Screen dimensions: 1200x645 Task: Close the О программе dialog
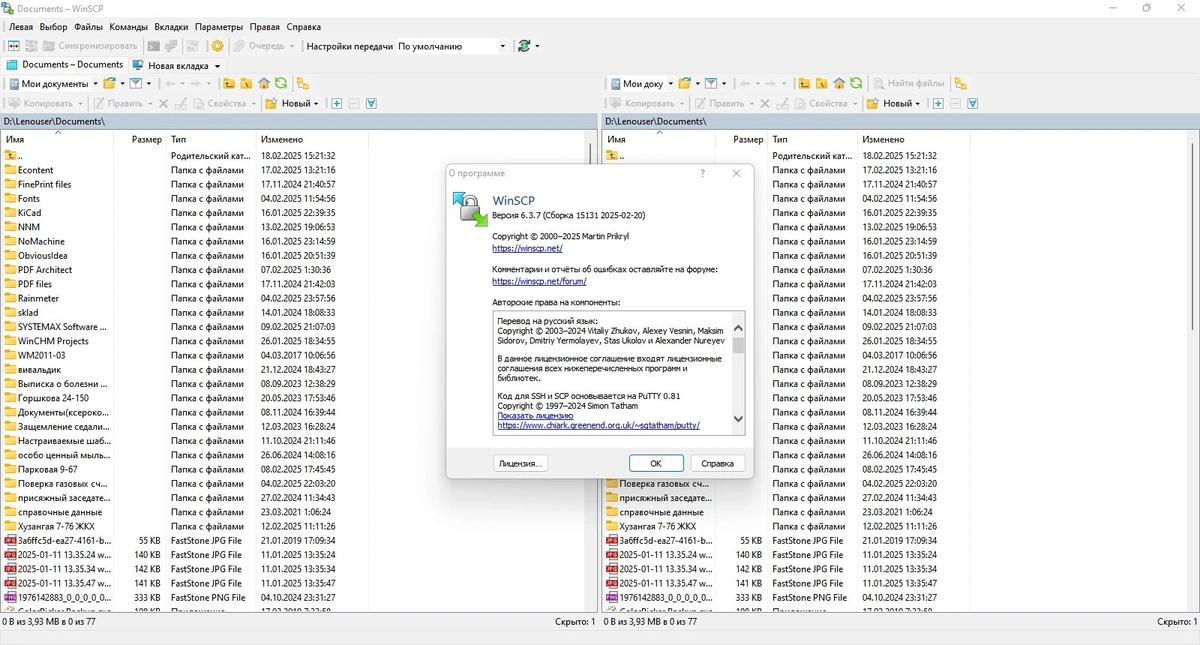point(737,173)
